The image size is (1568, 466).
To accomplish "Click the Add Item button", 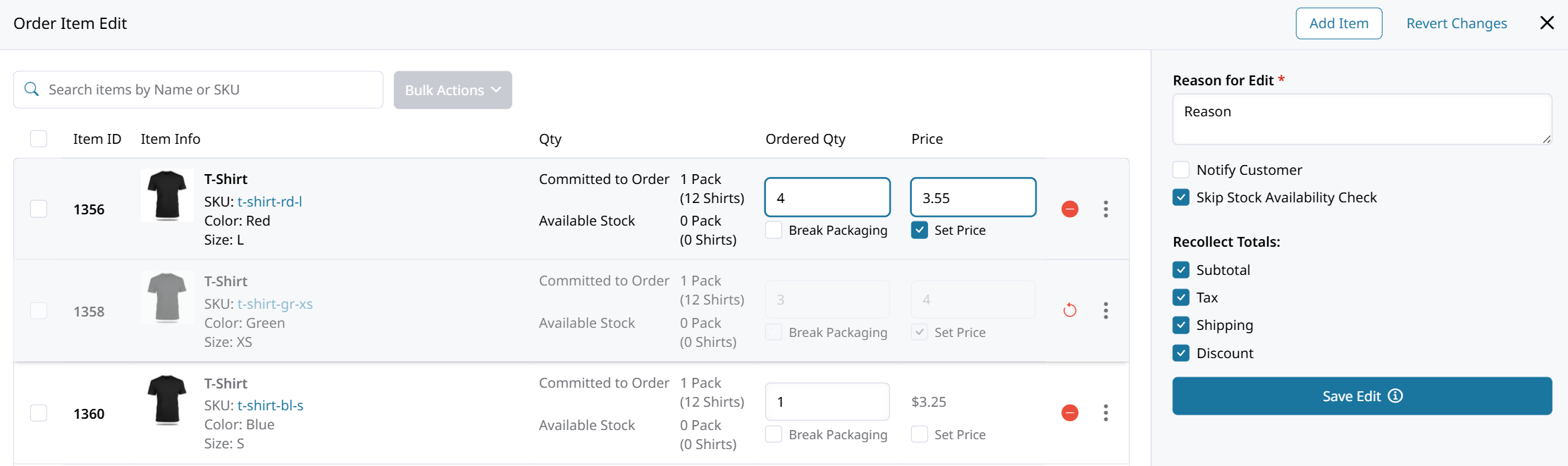I will (x=1339, y=23).
